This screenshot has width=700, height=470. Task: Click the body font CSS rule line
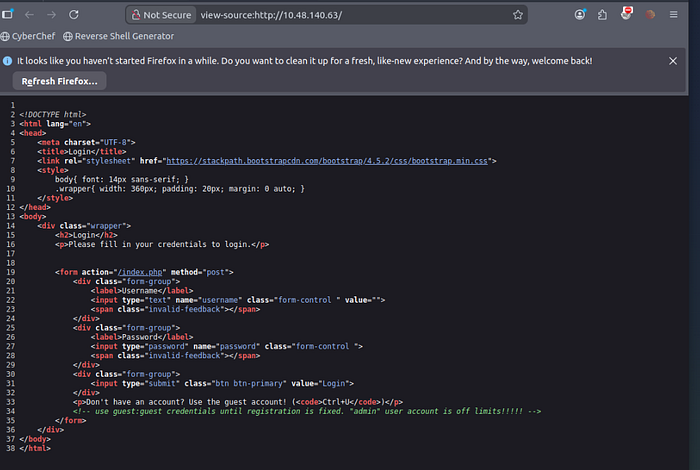pos(122,179)
